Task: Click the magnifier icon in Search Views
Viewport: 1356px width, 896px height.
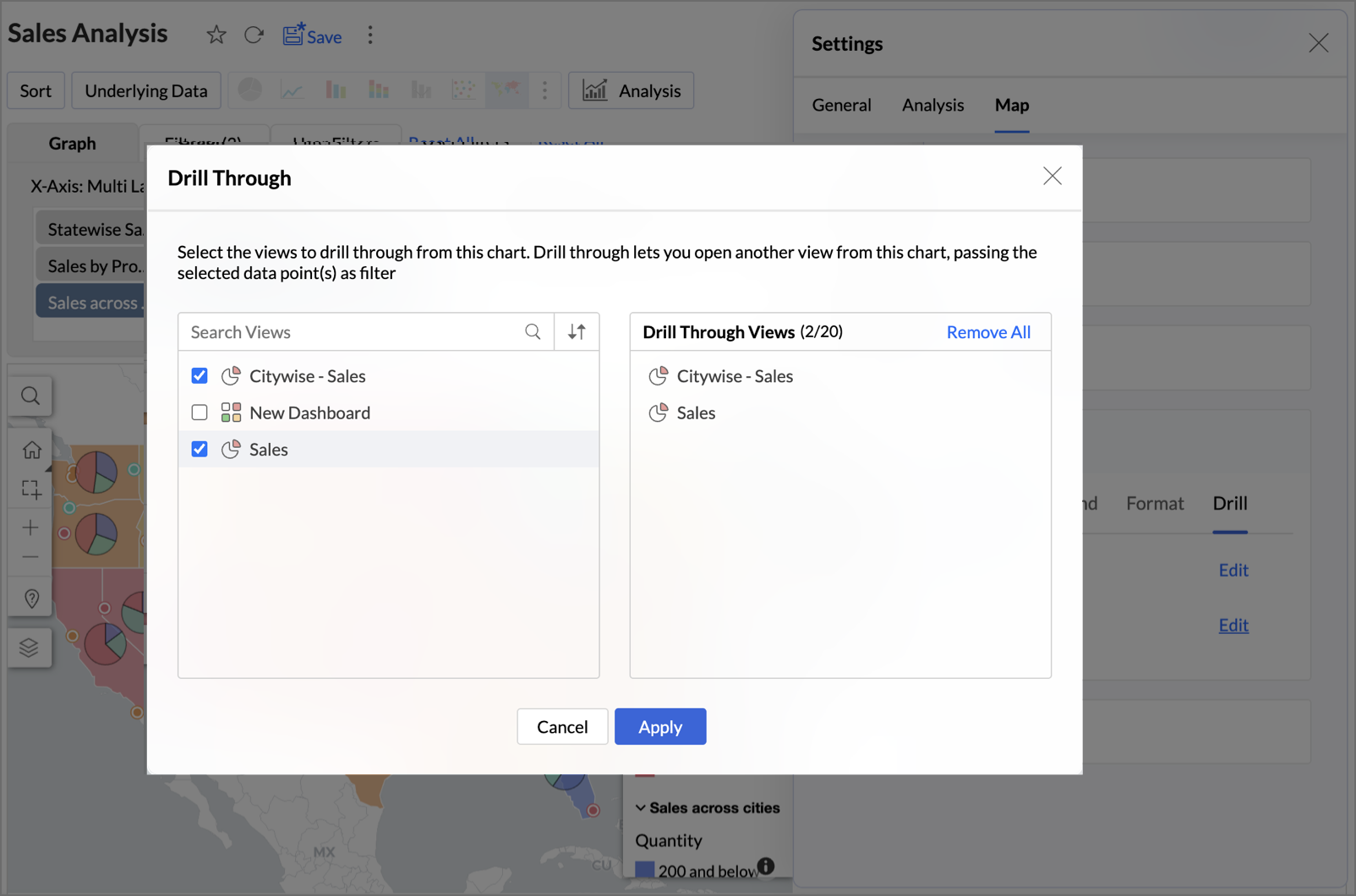Action: [533, 332]
